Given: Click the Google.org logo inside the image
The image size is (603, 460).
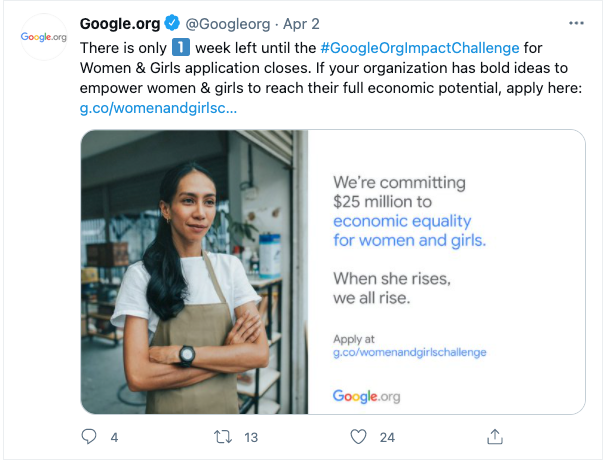Looking at the screenshot, I should click(366, 396).
